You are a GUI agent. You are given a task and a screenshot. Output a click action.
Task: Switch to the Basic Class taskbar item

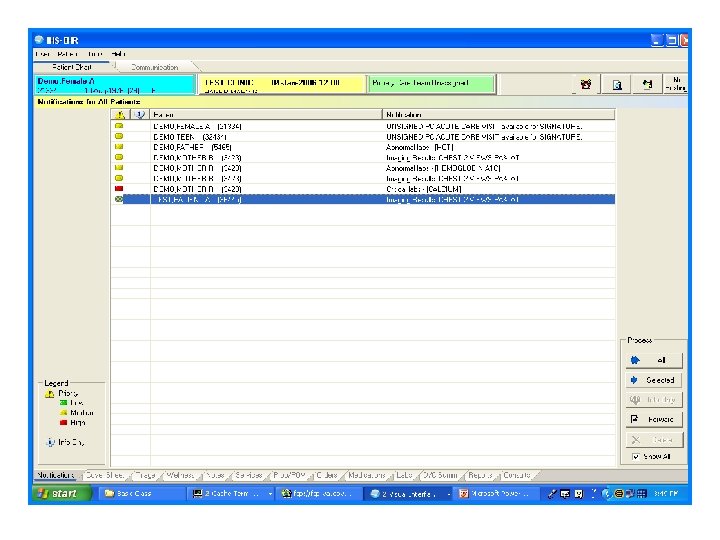pos(141,494)
